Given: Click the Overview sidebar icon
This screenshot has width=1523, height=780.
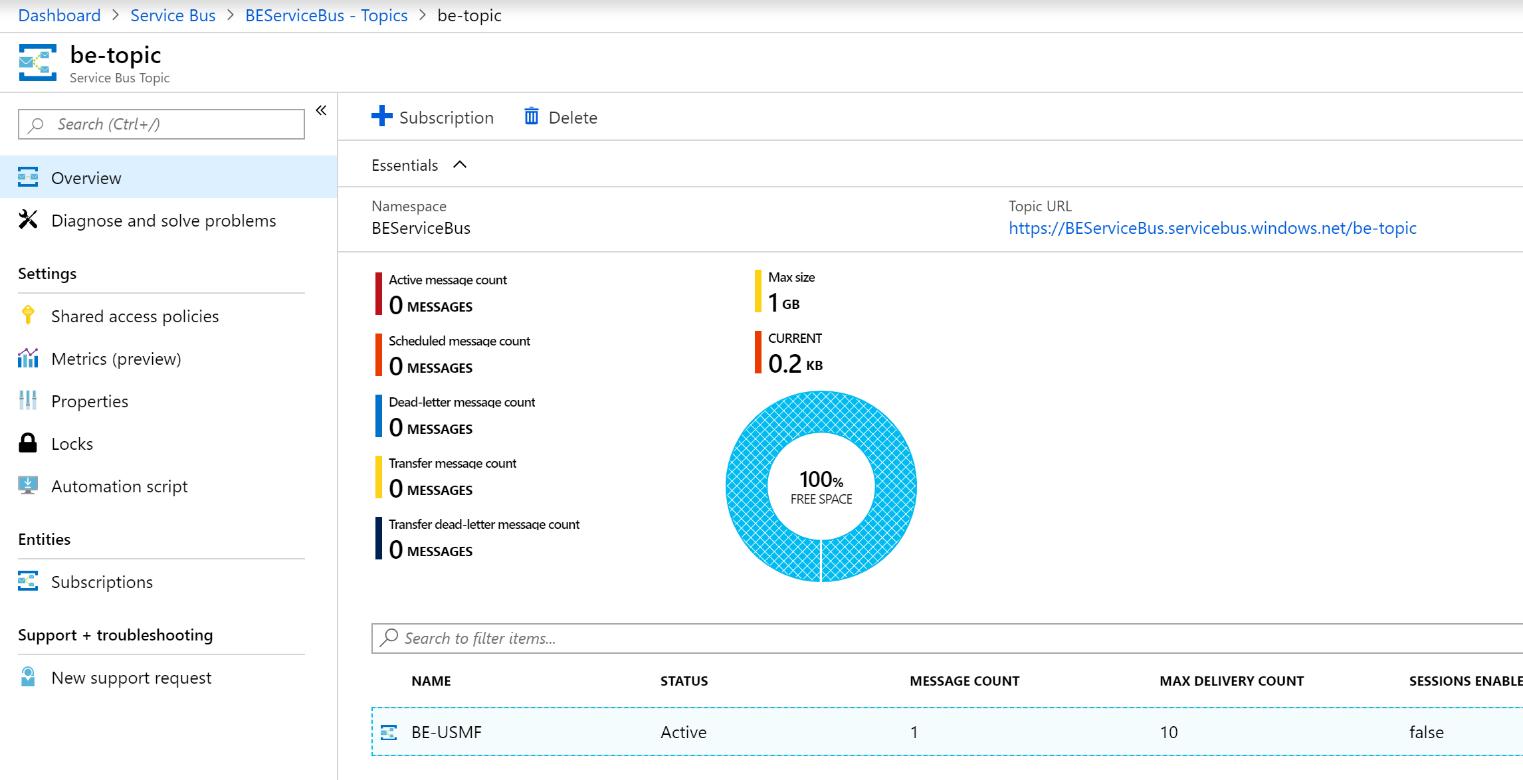Looking at the screenshot, I should 28,177.
